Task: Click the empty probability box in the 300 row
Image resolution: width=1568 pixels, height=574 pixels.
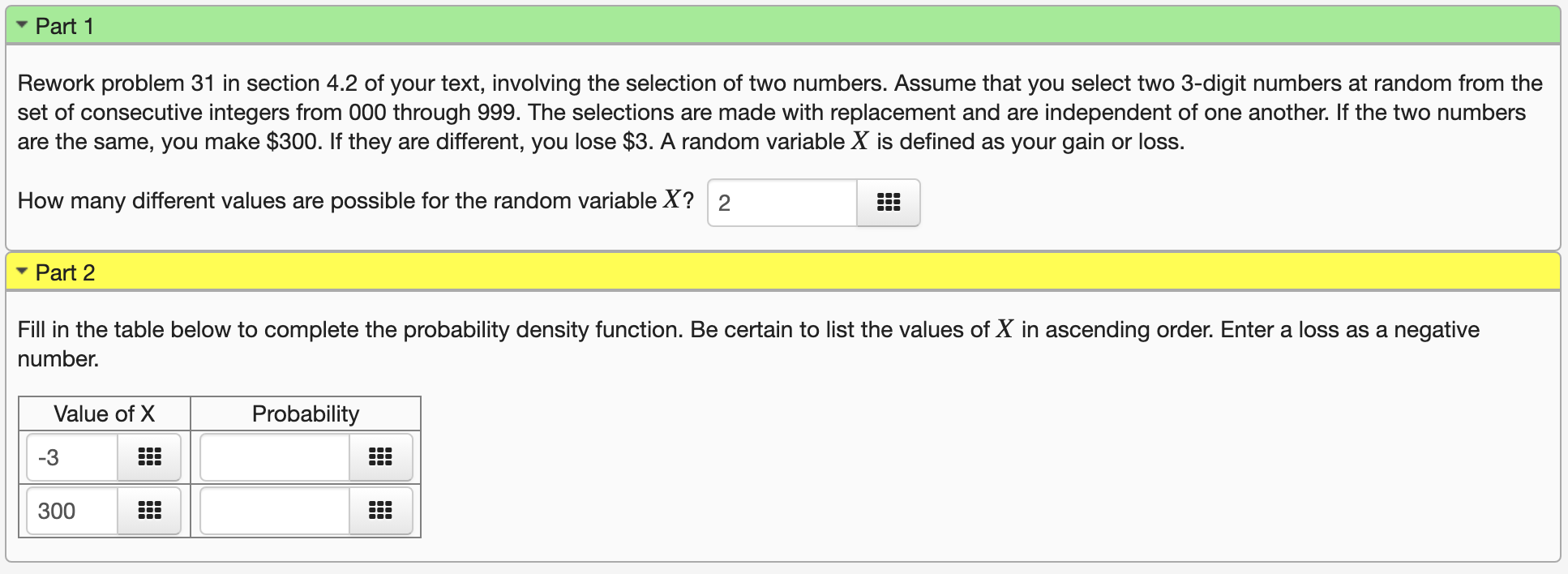Action: 272,511
